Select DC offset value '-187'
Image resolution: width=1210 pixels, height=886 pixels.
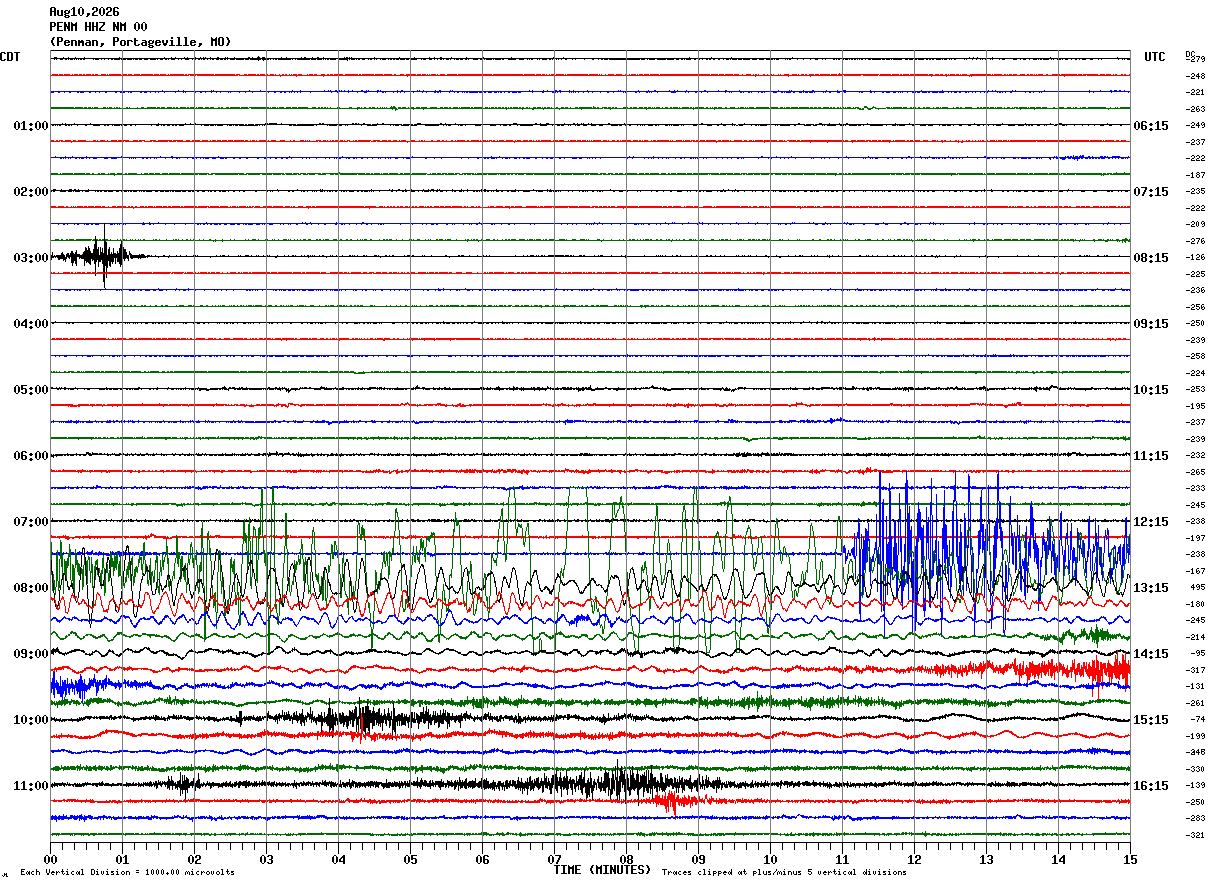(1195, 175)
